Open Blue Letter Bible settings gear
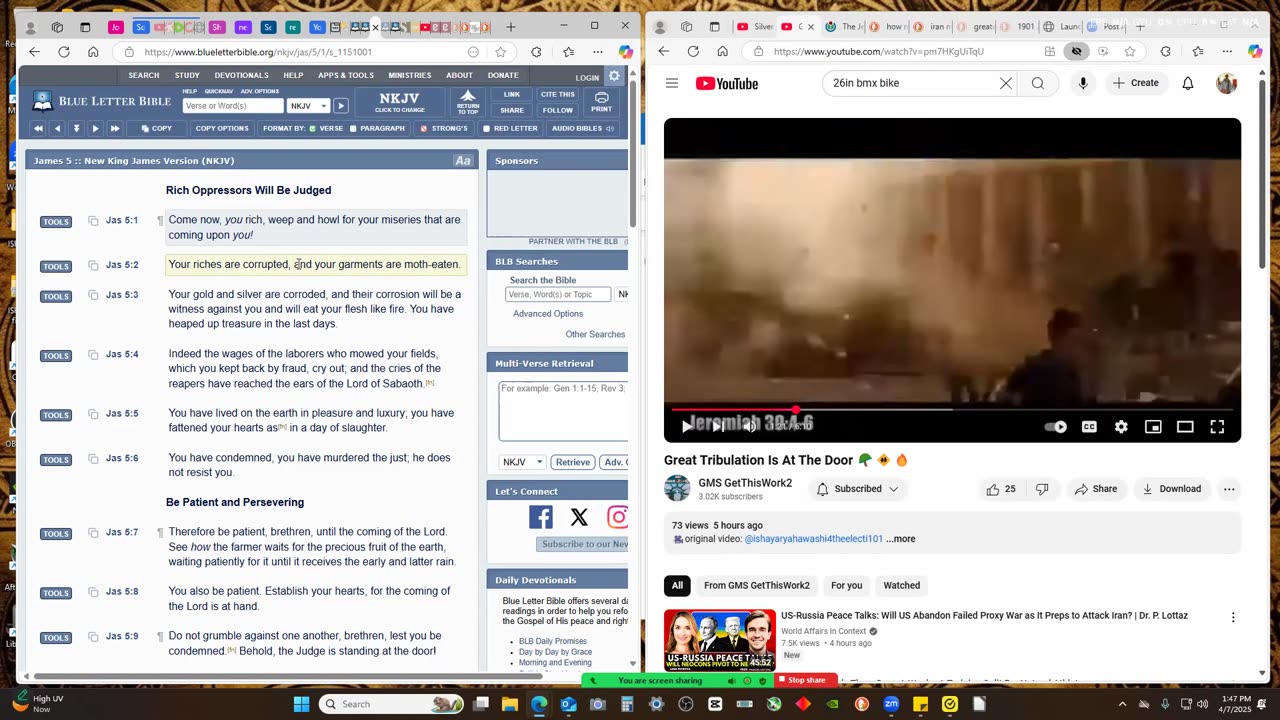Image resolution: width=1280 pixels, height=720 pixels. [614, 76]
